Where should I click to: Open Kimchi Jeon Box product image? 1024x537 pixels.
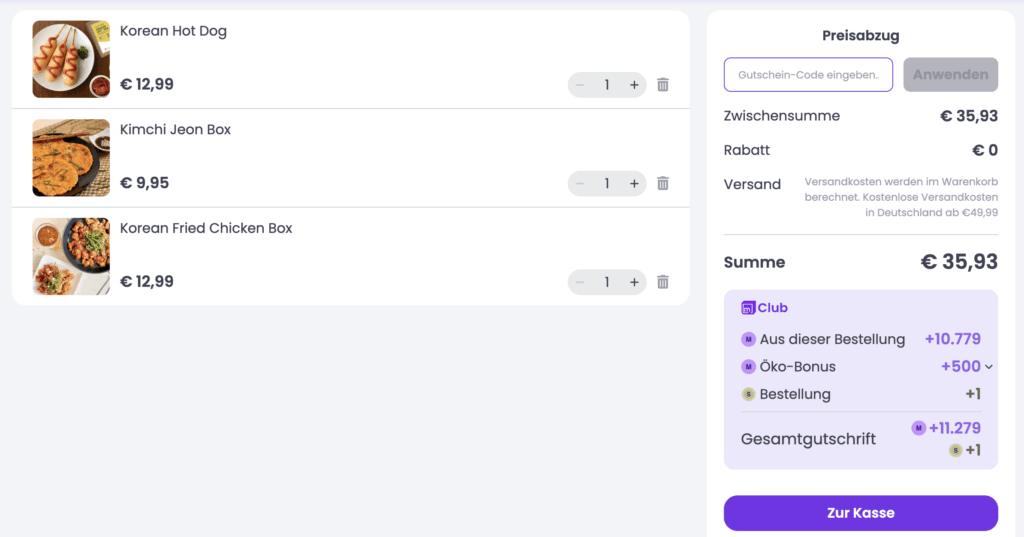pos(71,158)
